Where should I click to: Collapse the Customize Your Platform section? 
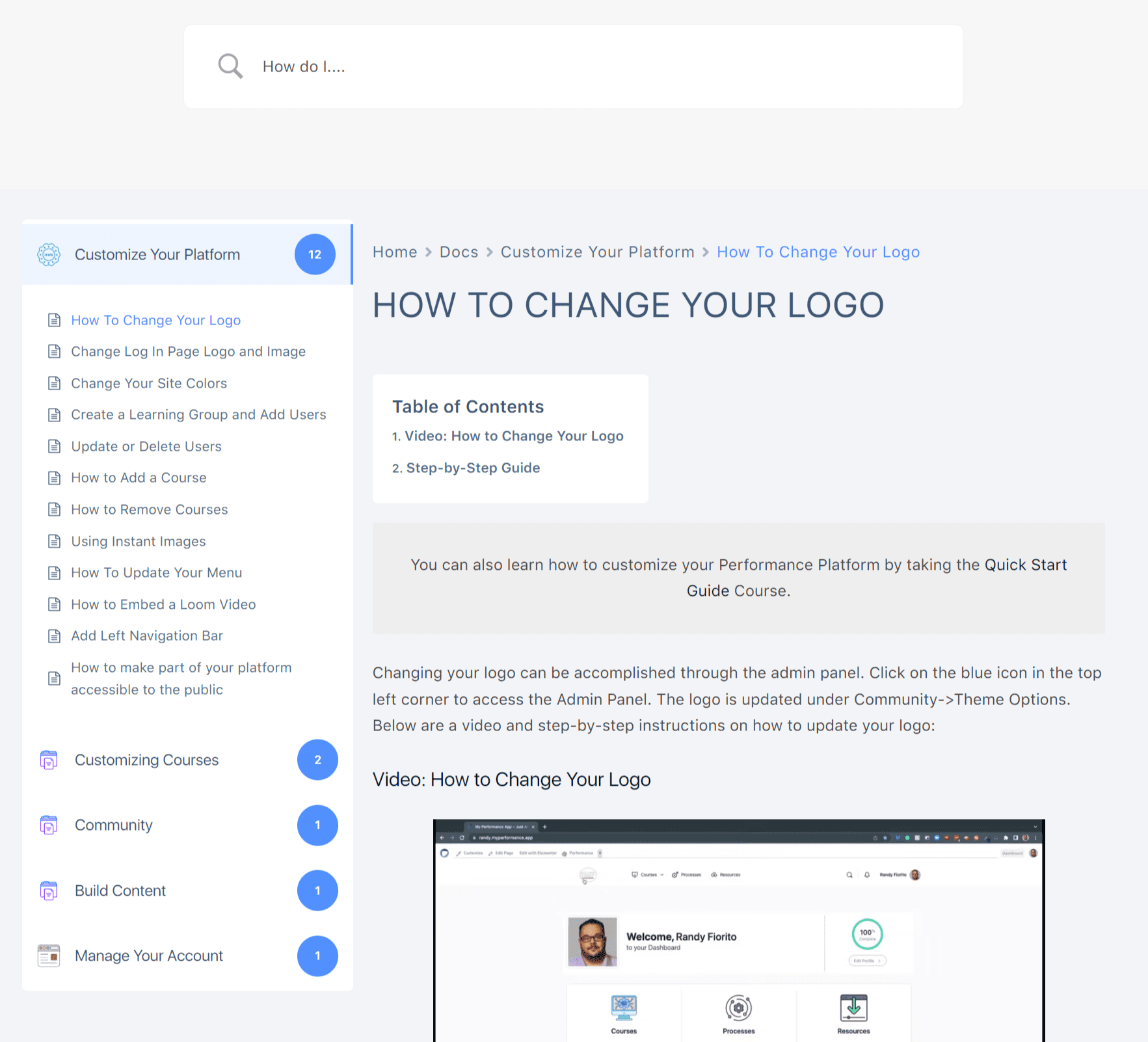[187, 254]
